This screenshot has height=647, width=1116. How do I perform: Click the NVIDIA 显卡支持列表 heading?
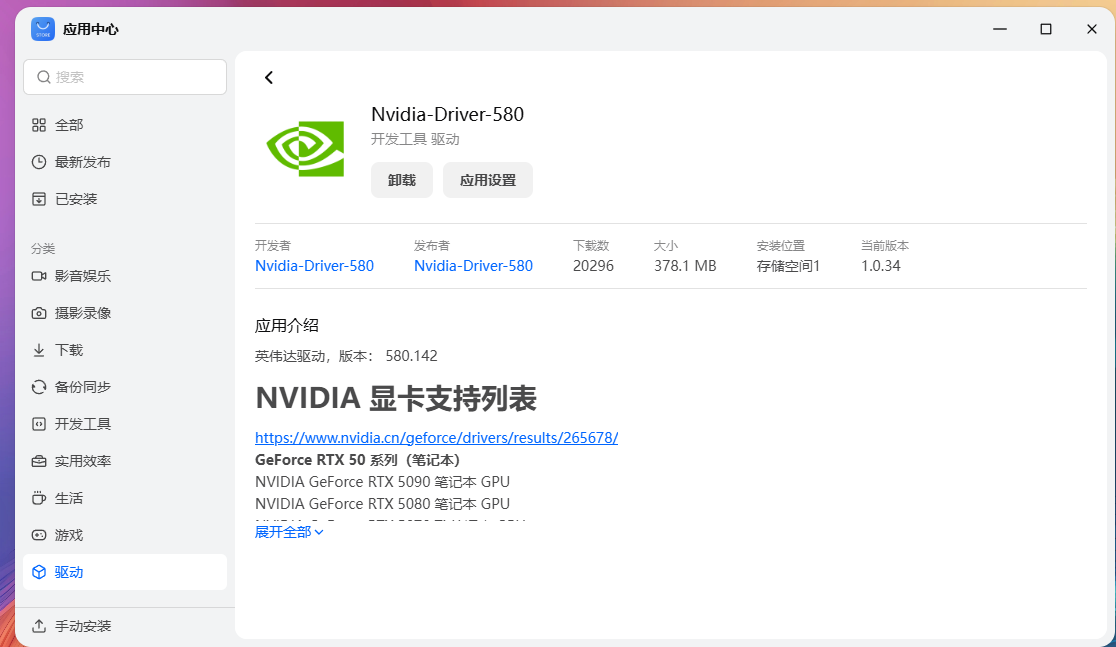point(396,398)
